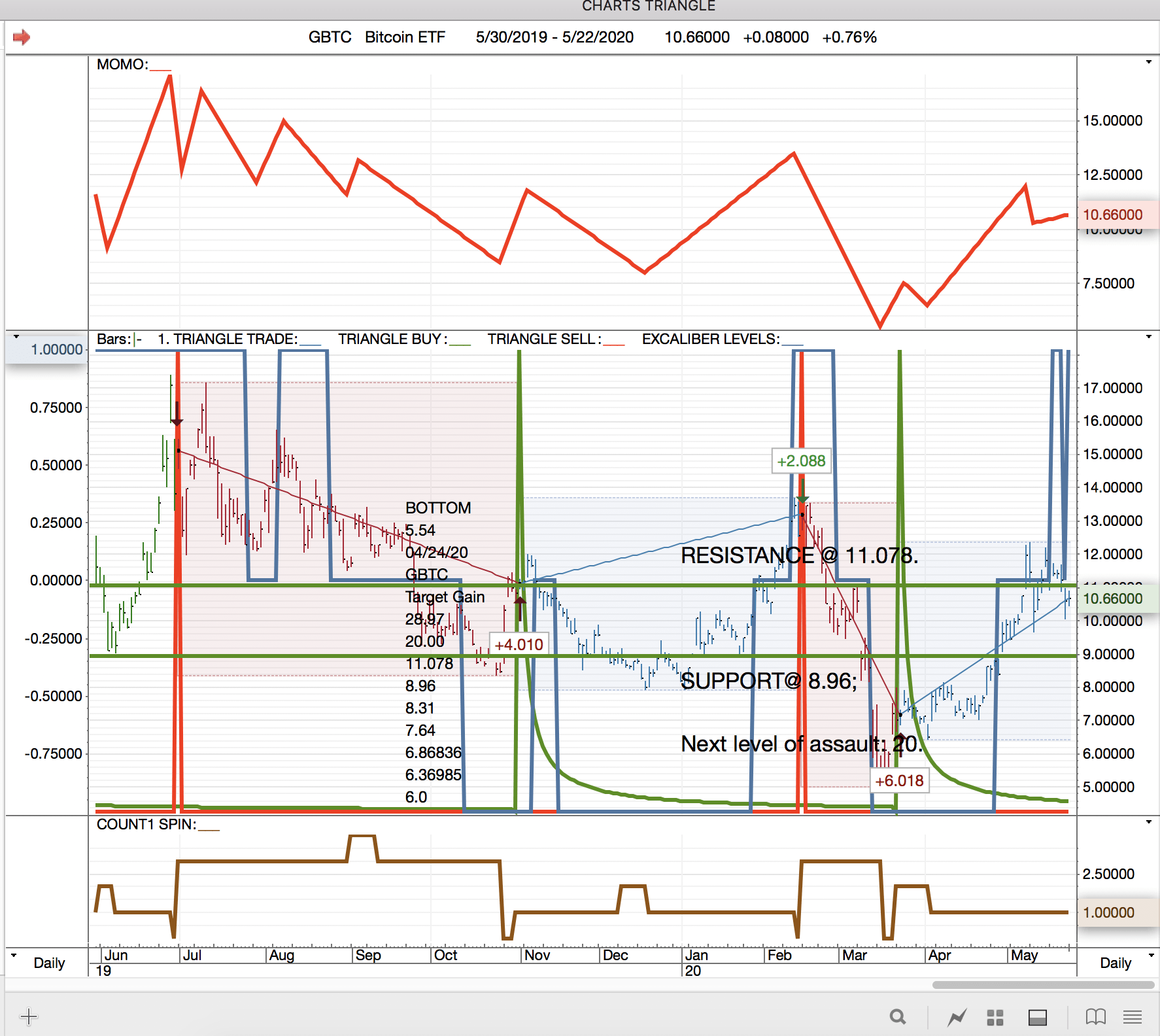Select the 1. TRIANGLE TRADE legend entry
1160x1036 pixels.
click(x=228, y=339)
